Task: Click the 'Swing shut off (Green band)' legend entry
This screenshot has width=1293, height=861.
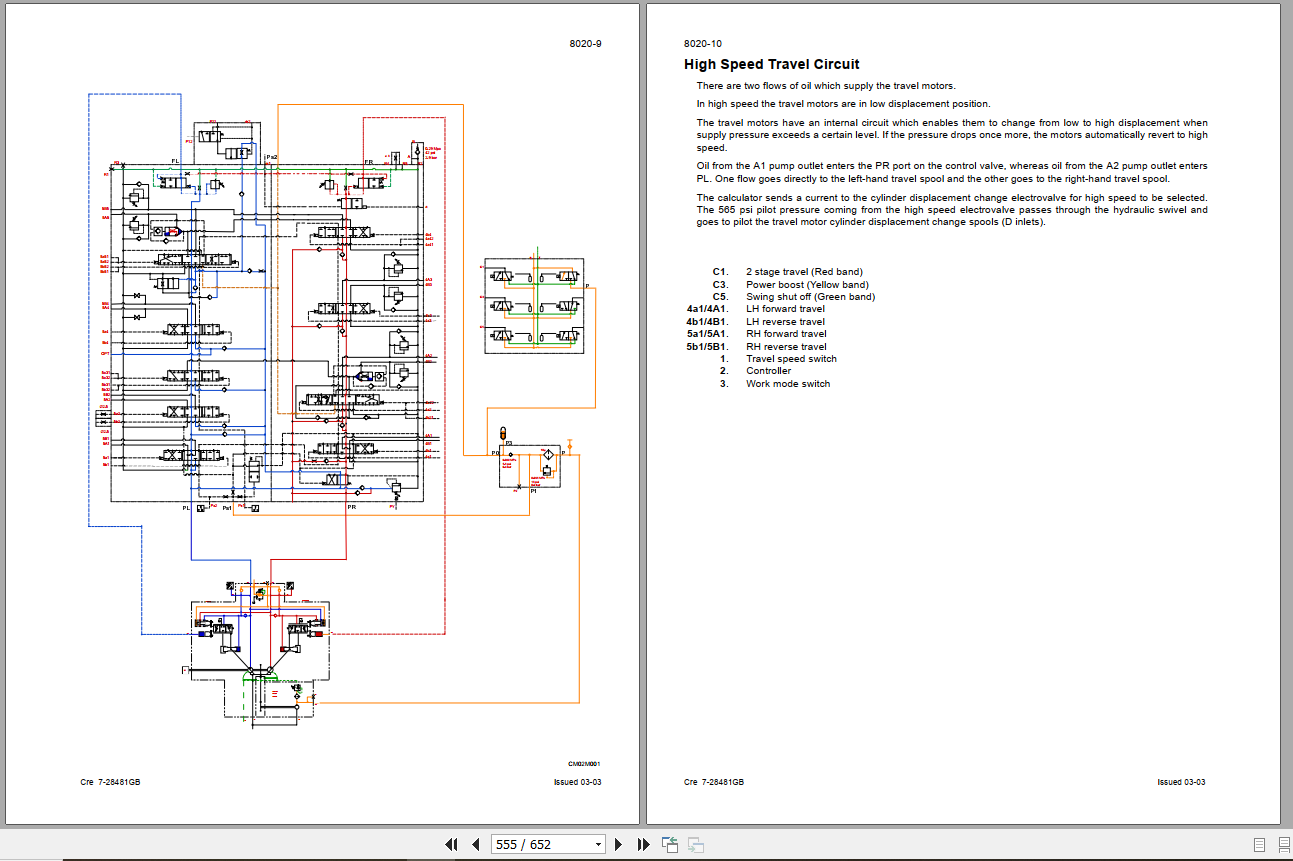Action: [x=810, y=297]
